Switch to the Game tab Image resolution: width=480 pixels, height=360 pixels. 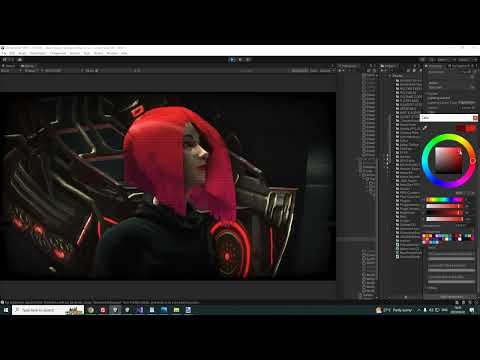tap(28, 66)
